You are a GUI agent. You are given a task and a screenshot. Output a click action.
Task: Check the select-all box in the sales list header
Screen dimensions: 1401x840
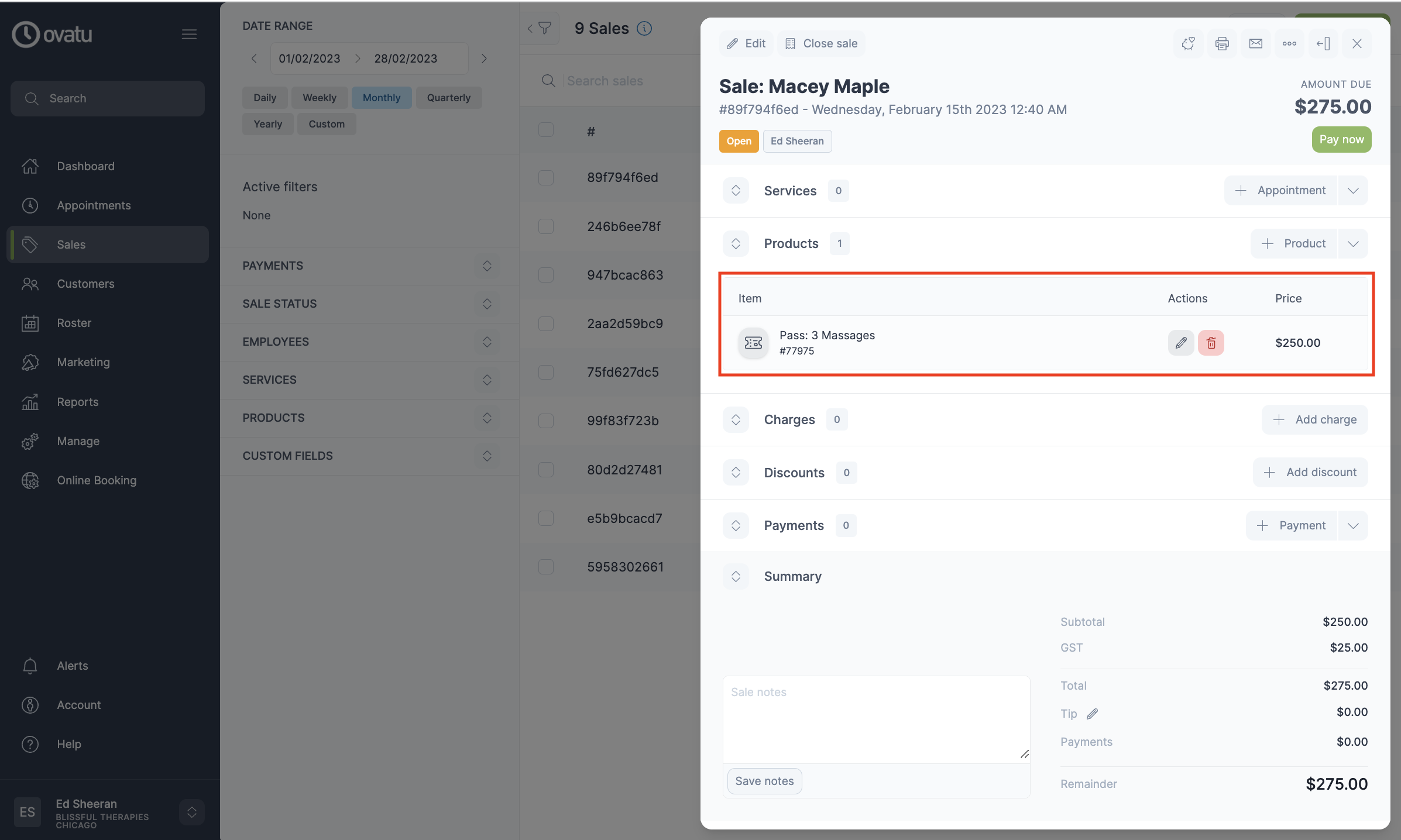pos(545,129)
